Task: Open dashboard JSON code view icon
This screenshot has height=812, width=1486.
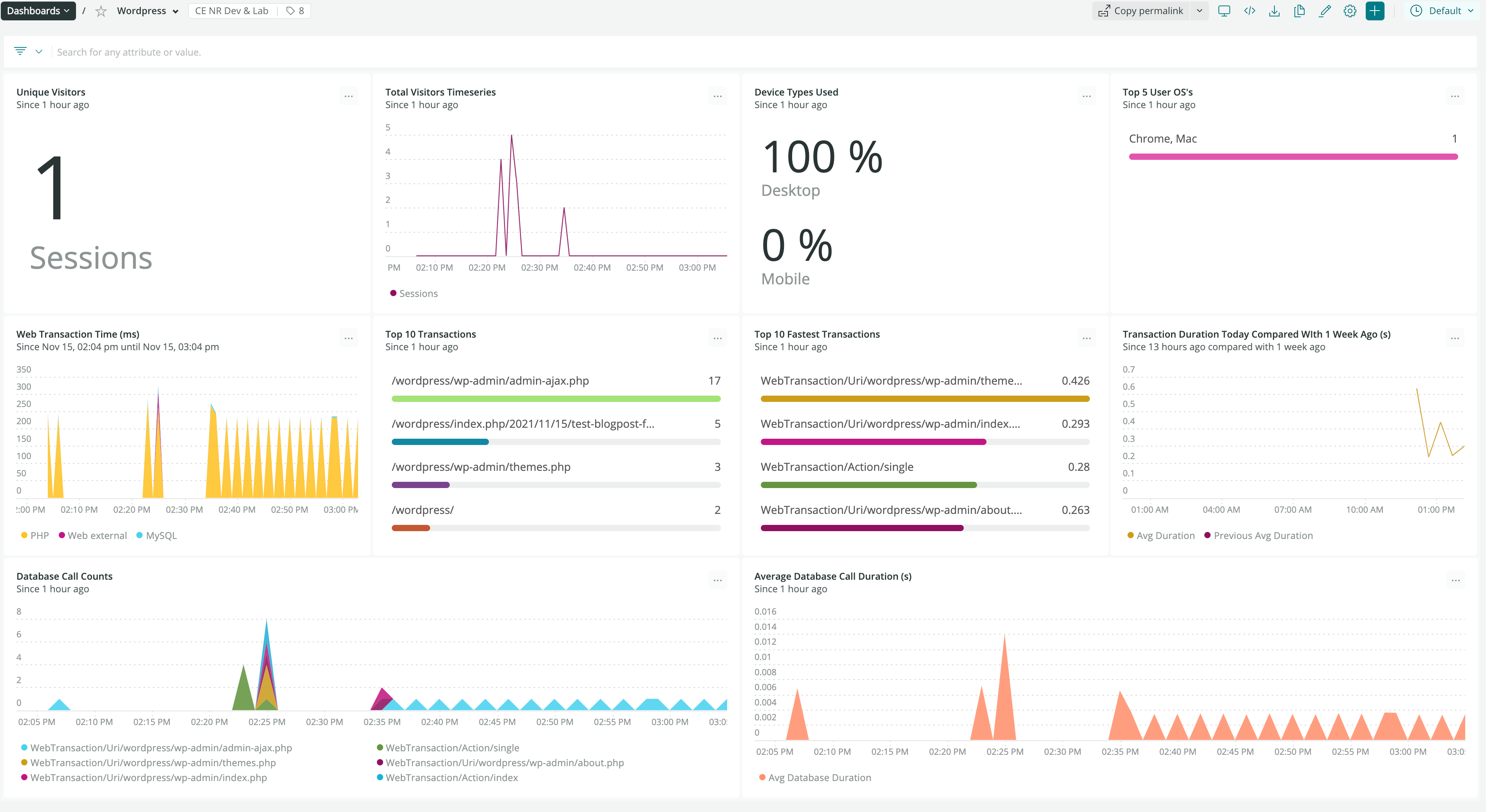Action: click(1249, 11)
